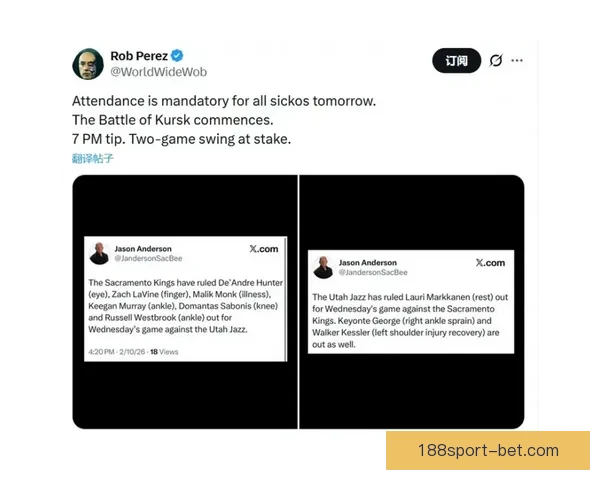This screenshot has width=600, height=480.
Task: Open the Grok slashed-circle icon
Action: [496, 60]
